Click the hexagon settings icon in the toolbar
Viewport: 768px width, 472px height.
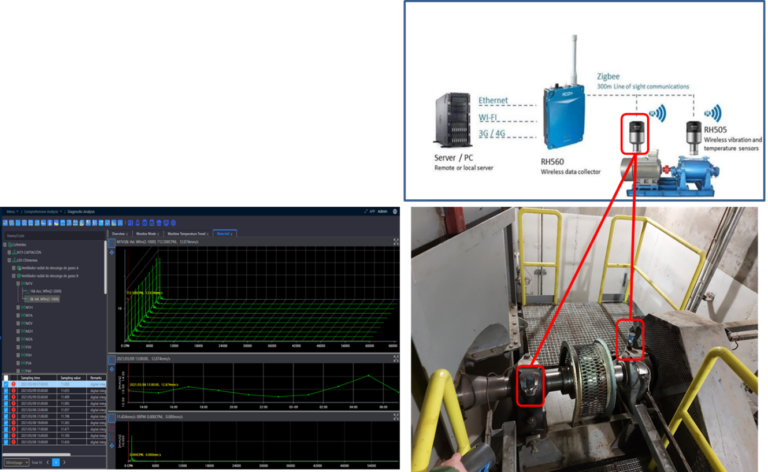[173, 223]
